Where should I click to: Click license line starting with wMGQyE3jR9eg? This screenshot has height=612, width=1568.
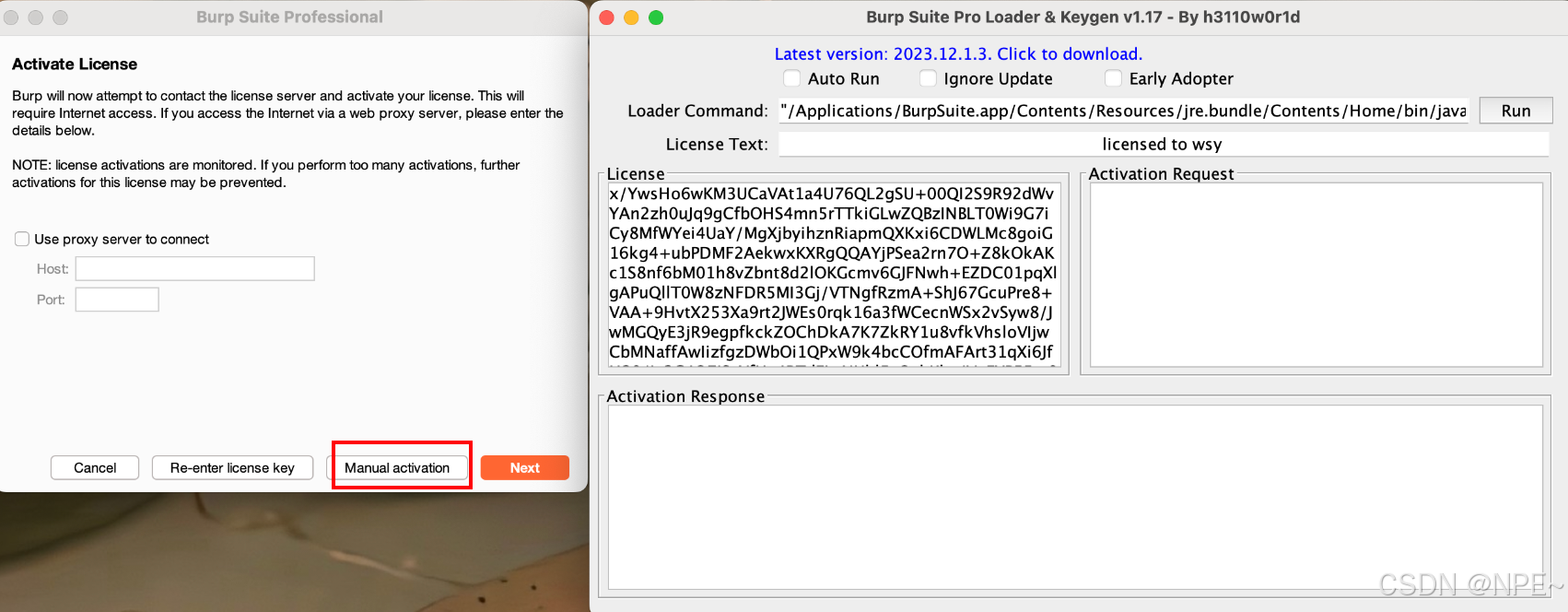point(829,332)
